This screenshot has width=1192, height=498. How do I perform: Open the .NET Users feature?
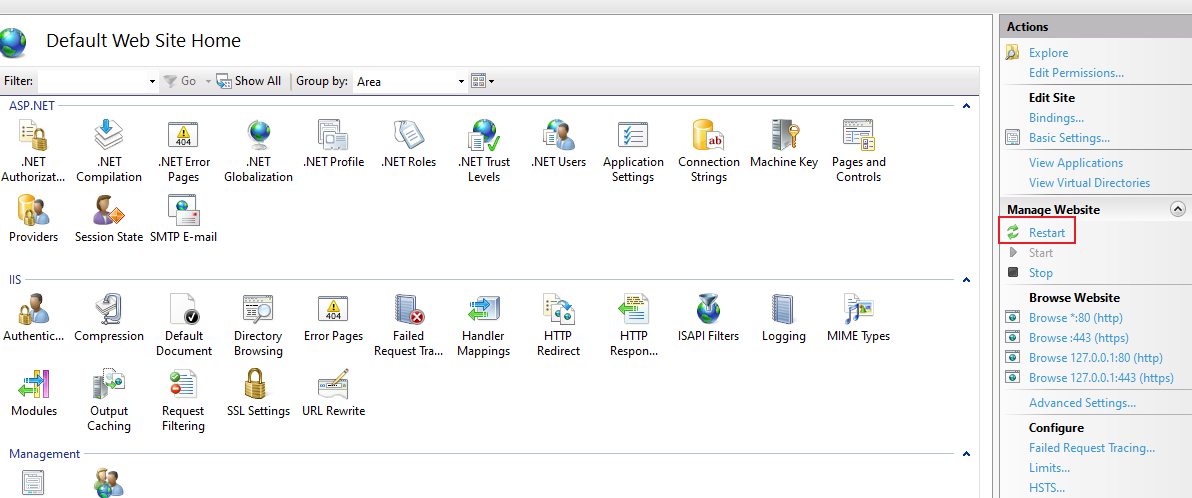pos(558,144)
